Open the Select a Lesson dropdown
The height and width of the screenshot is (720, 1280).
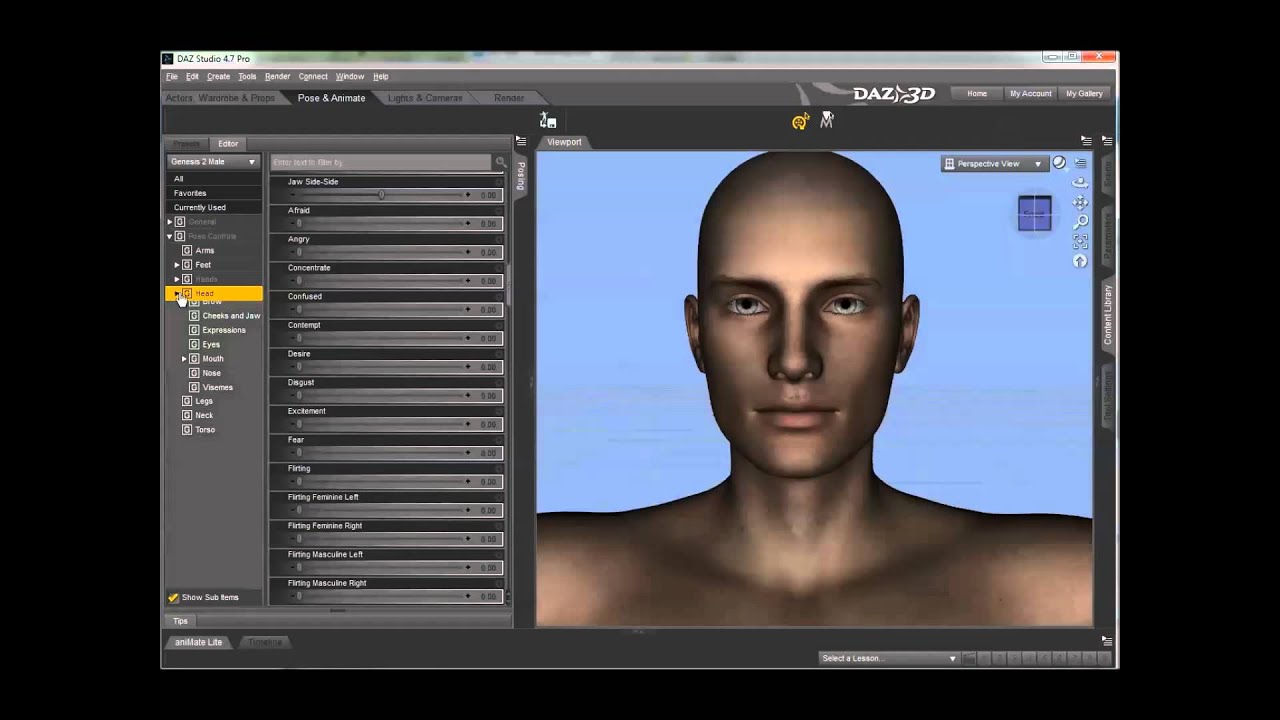click(888, 658)
